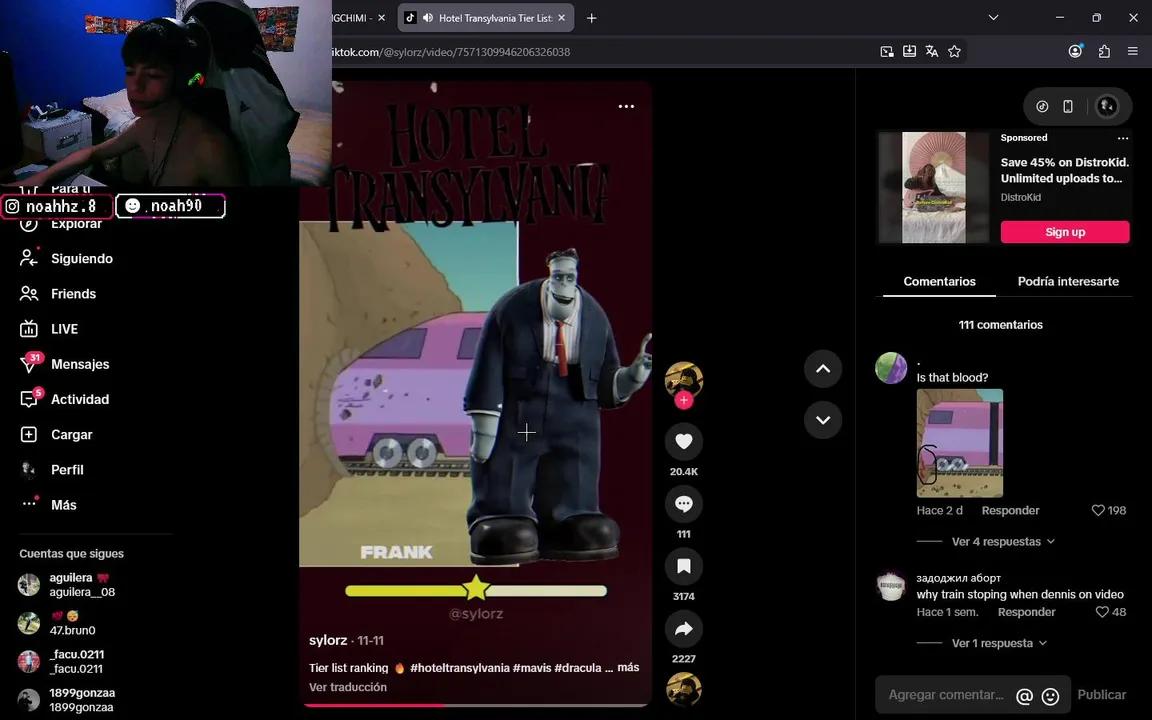Screen dimensions: 1152x720
Task: Save the video with the bookmark icon
Action: pyautogui.click(x=683, y=566)
